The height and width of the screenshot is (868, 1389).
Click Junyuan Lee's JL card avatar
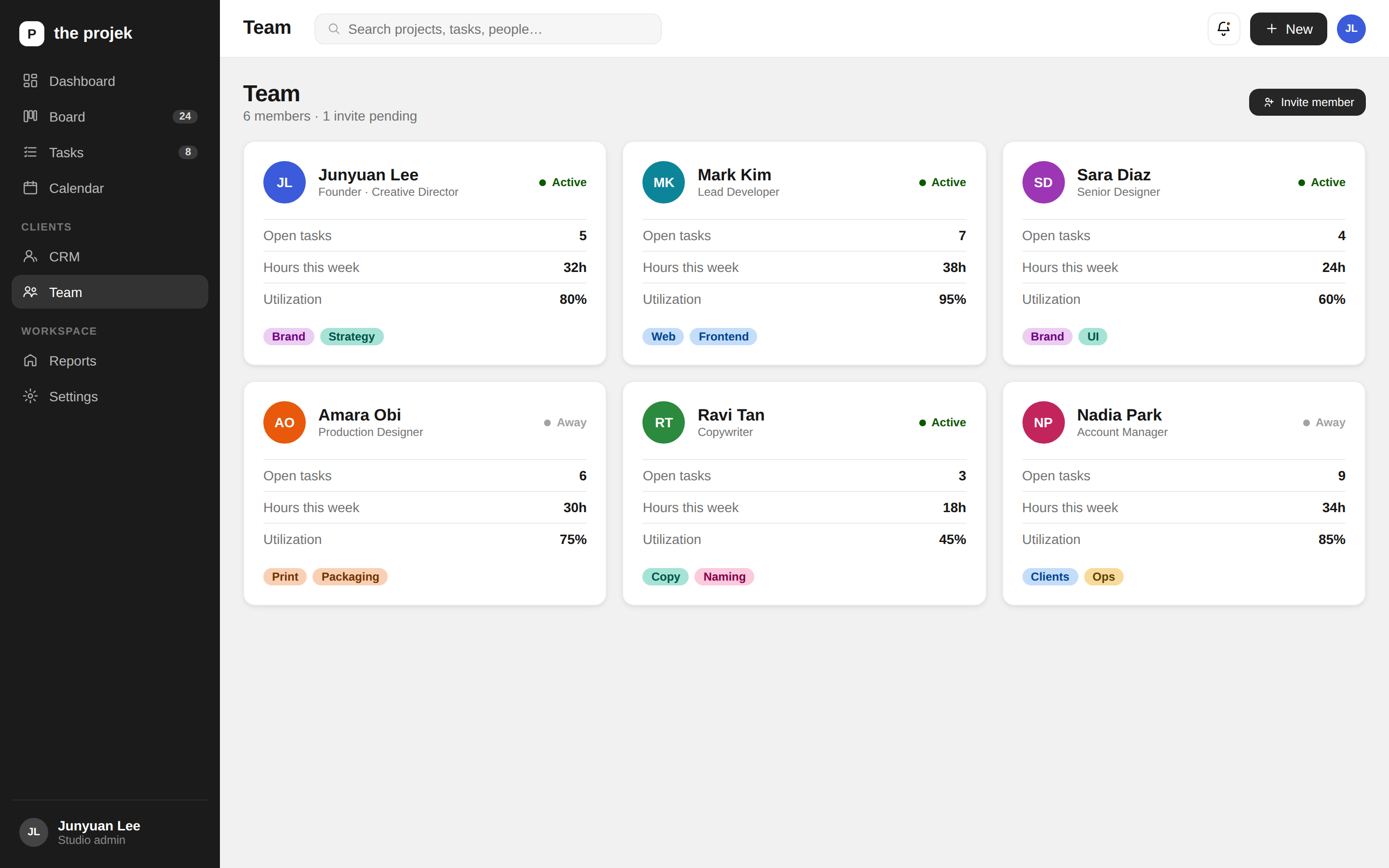pos(284,182)
